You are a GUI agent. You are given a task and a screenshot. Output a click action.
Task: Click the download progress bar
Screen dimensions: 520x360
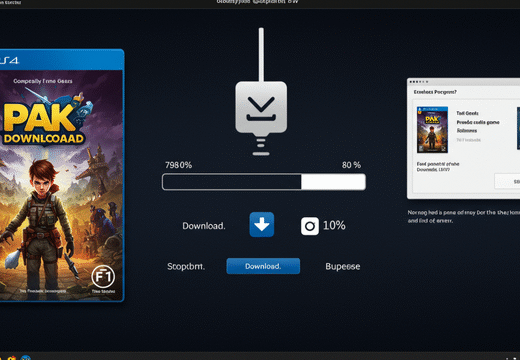pos(264,182)
